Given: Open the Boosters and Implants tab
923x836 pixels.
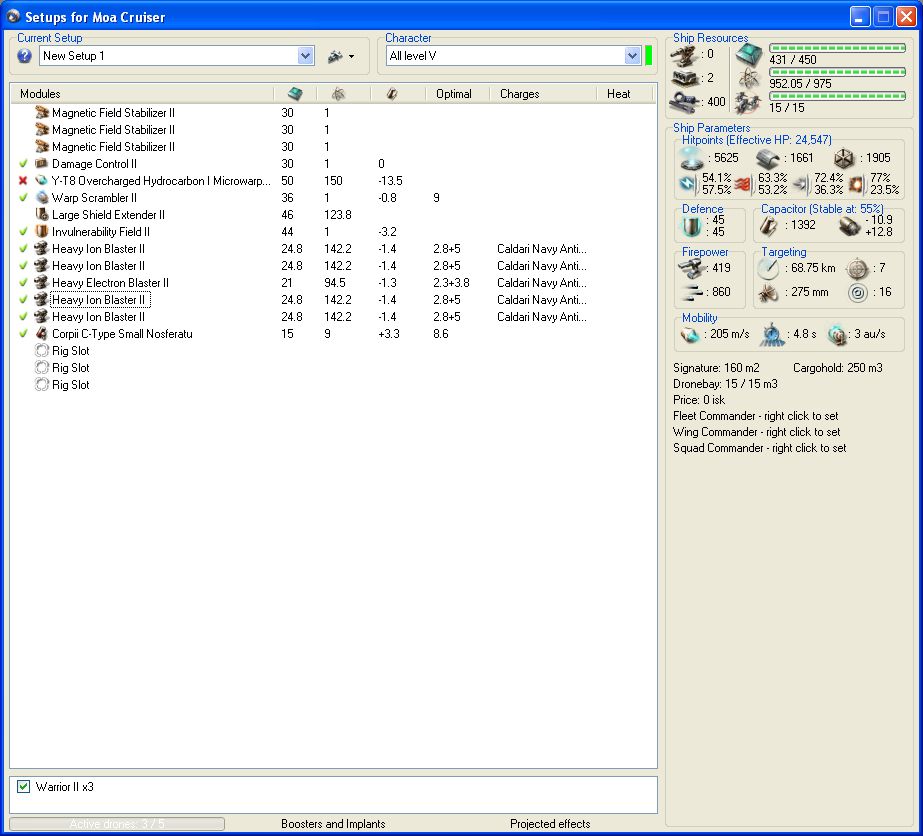Looking at the screenshot, I should 333,824.
